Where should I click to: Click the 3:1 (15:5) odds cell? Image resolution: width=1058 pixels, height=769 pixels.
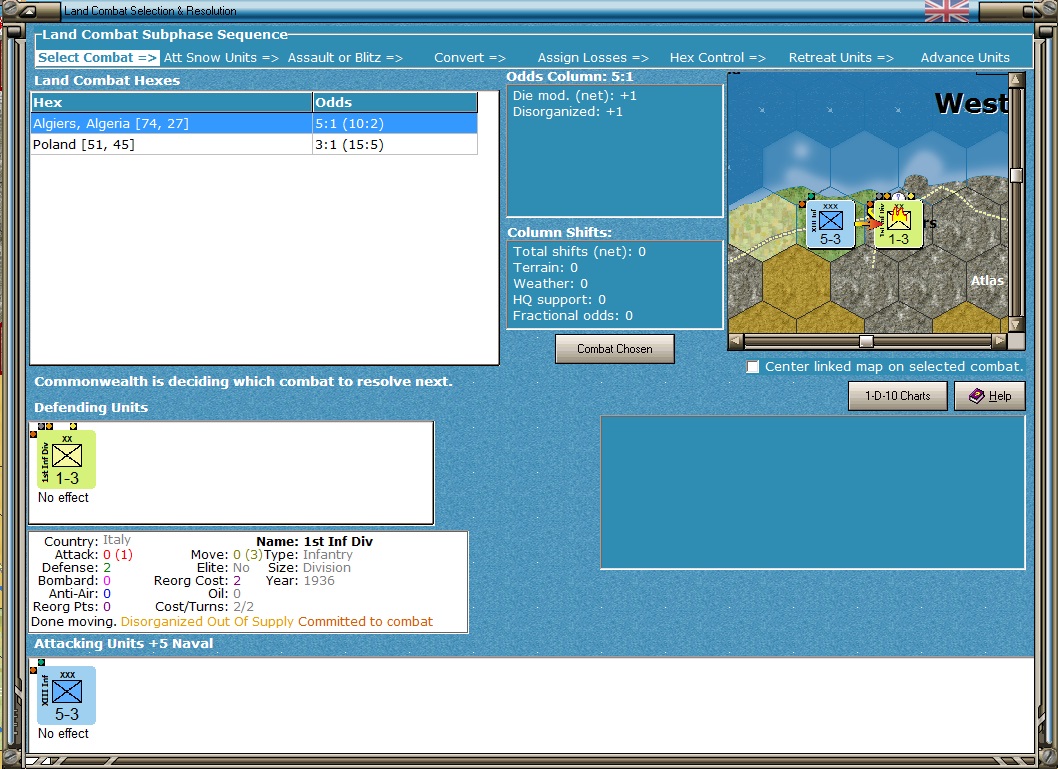395,144
